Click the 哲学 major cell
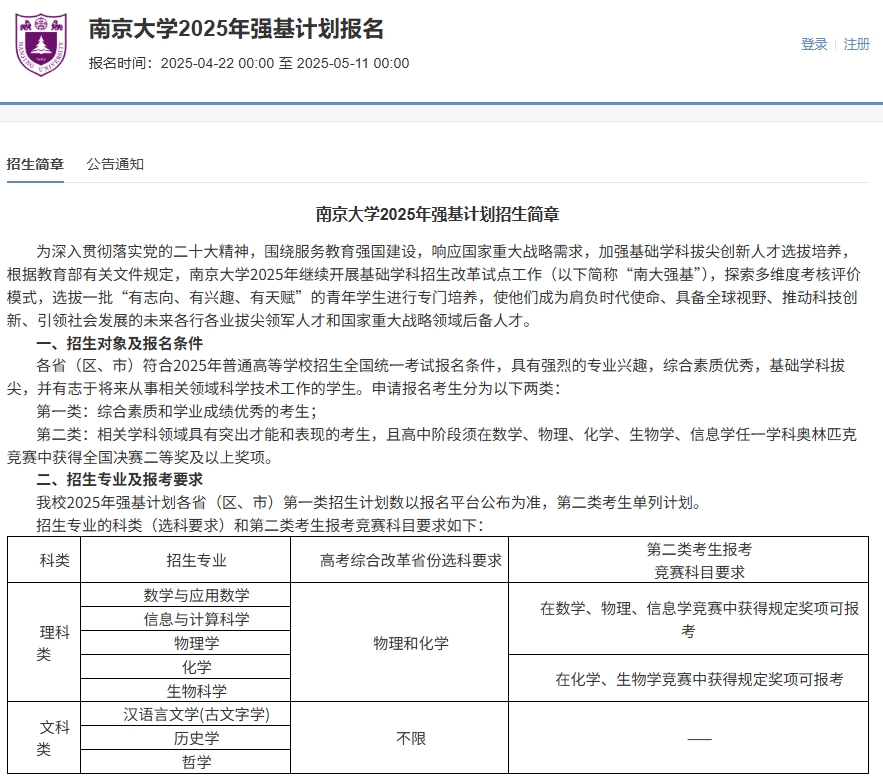This screenshot has width=883, height=777. click(x=197, y=762)
